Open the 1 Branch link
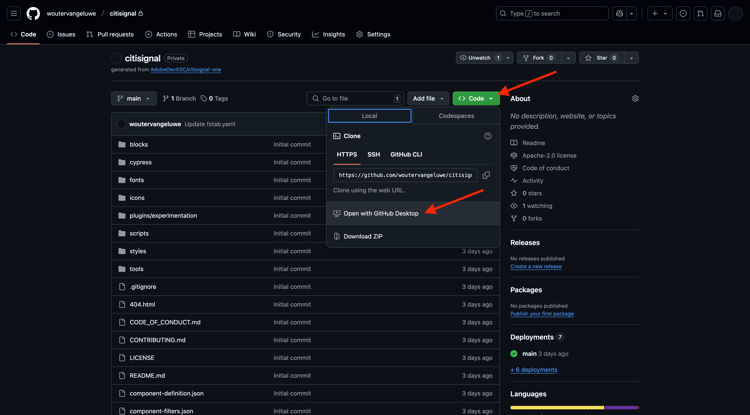 coord(179,98)
